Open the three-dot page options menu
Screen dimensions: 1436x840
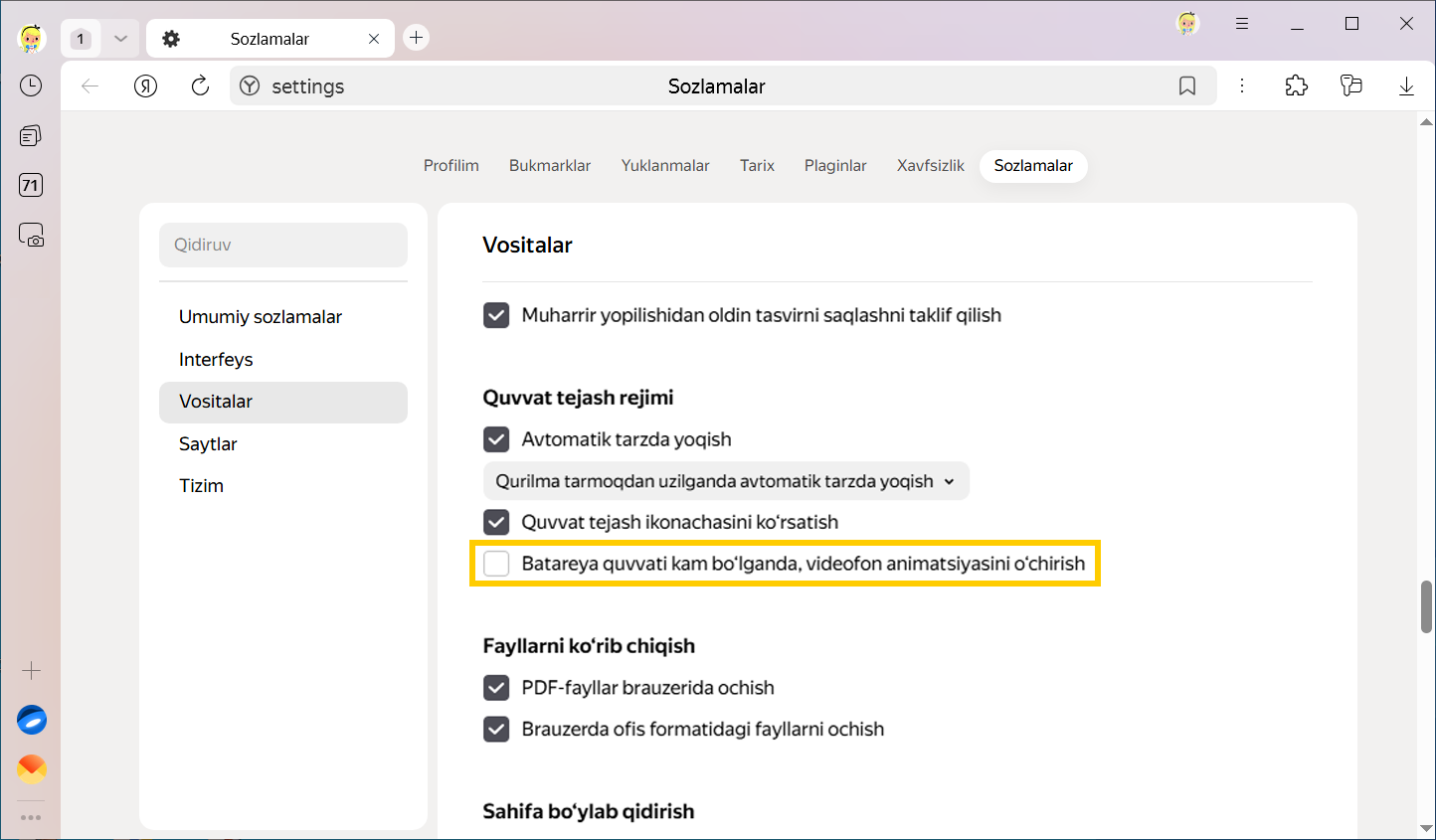[x=1242, y=86]
